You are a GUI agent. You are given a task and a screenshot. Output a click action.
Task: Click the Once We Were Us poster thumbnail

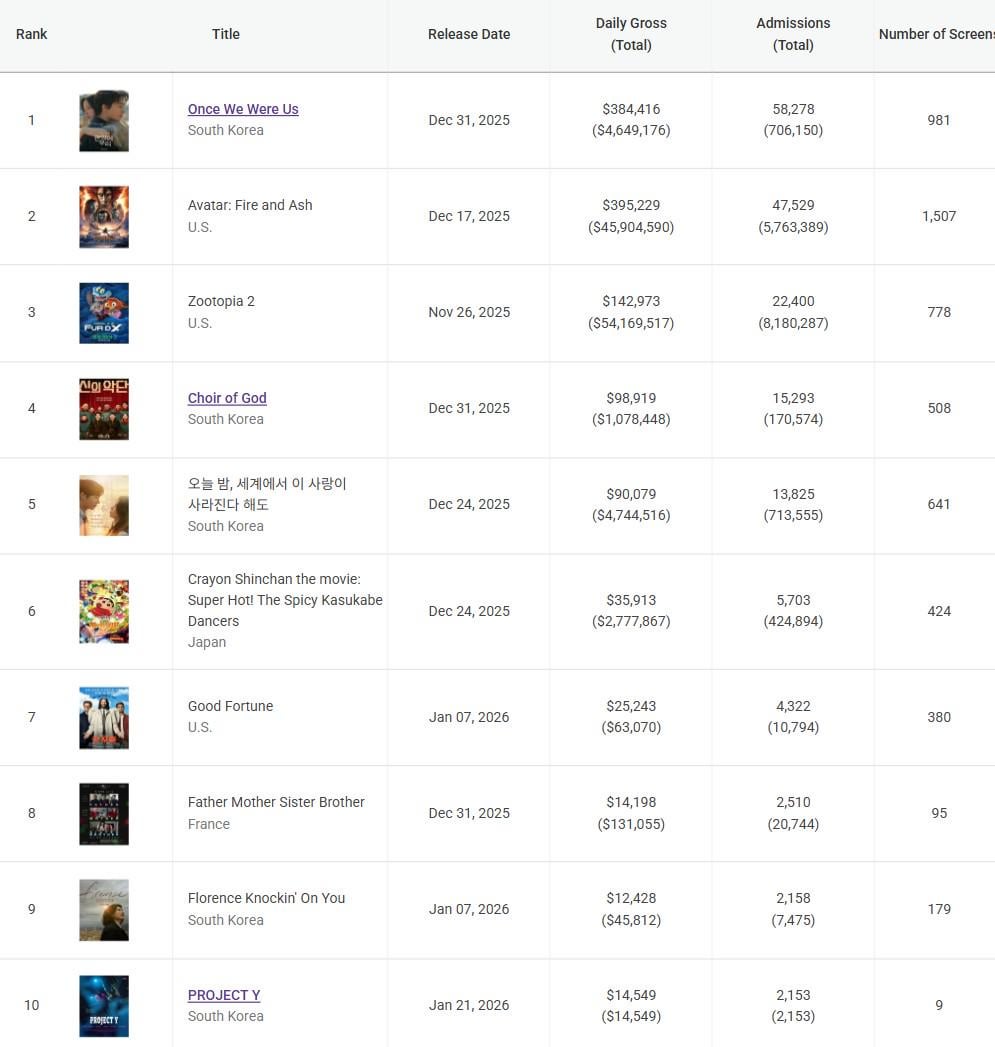(x=104, y=121)
